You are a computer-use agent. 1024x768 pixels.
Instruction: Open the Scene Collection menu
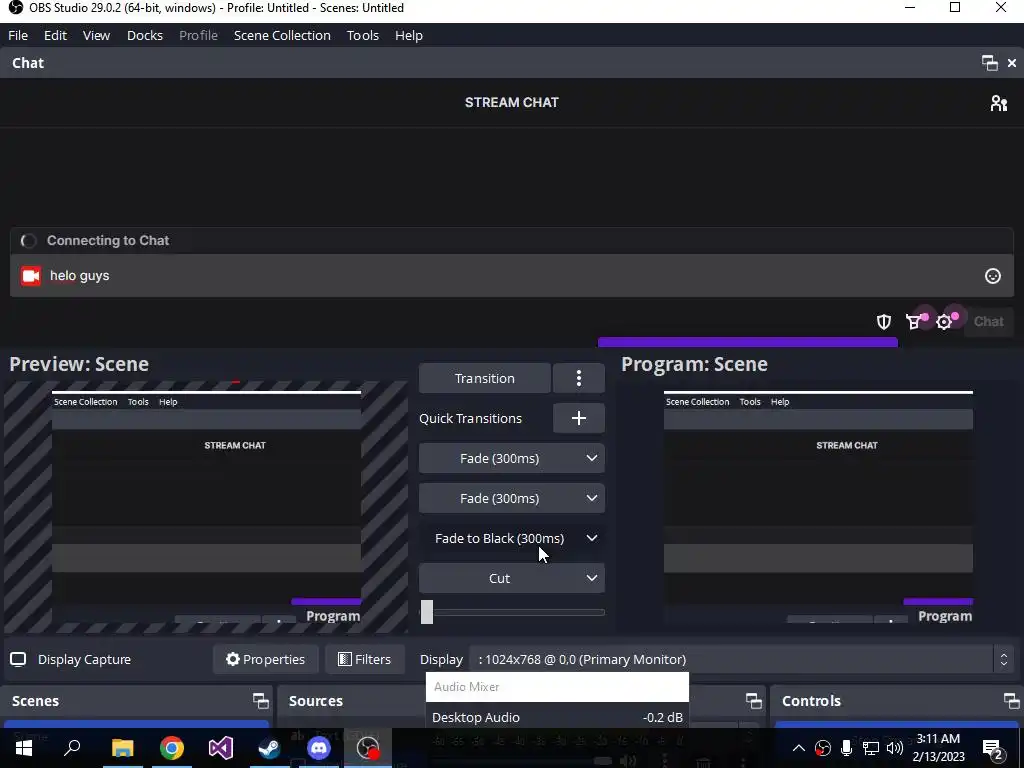[x=282, y=35]
